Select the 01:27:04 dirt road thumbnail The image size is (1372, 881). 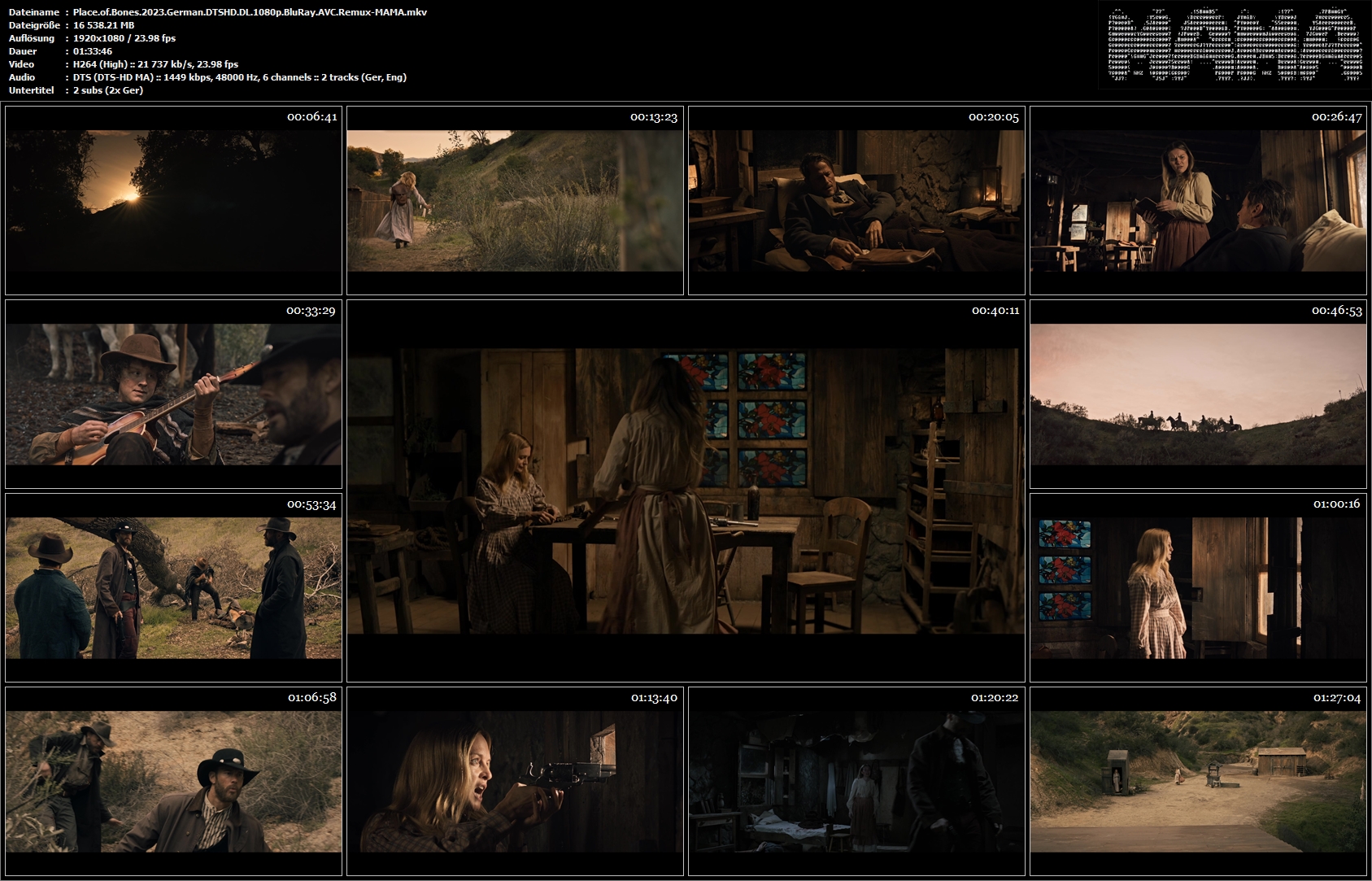[1198, 781]
